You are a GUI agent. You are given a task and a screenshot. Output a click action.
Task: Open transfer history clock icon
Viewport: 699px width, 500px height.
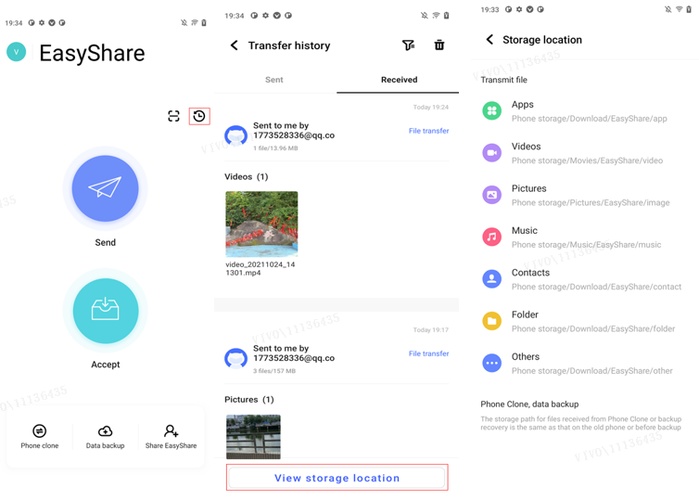pos(199,116)
